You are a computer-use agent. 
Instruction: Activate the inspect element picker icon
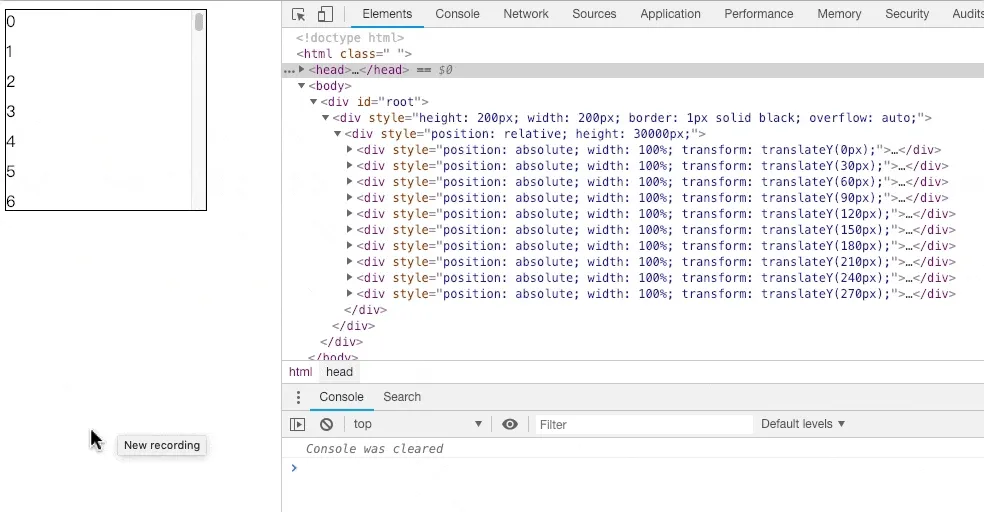pos(299,14)
